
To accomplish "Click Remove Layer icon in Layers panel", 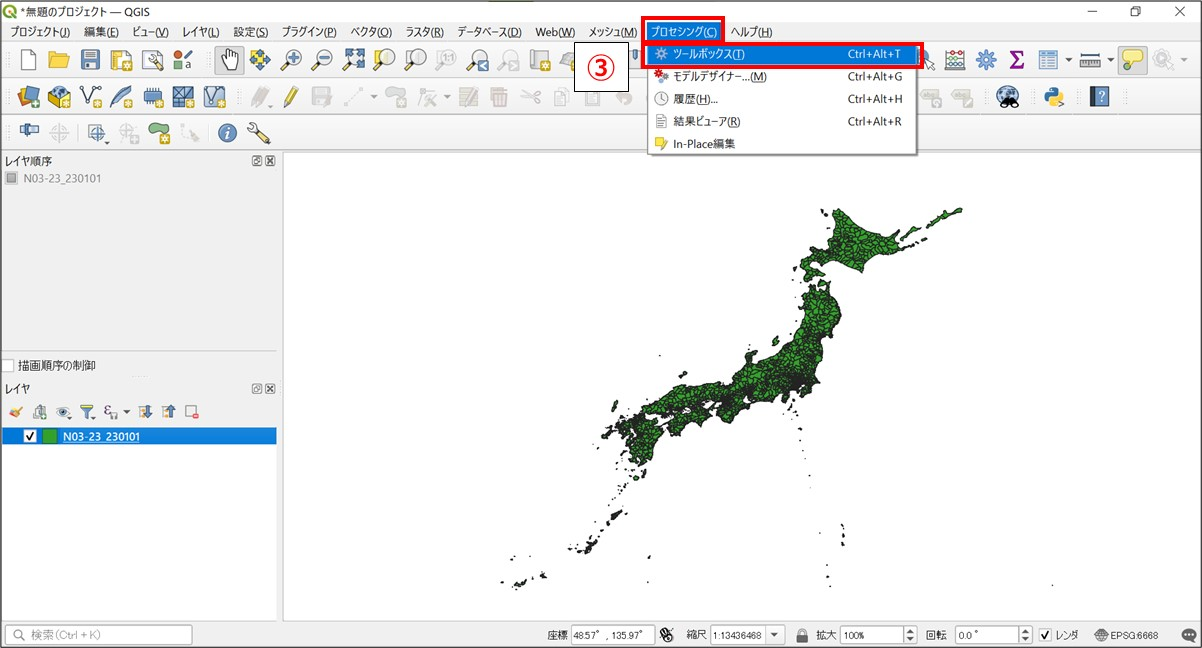I will pos(192,411).
